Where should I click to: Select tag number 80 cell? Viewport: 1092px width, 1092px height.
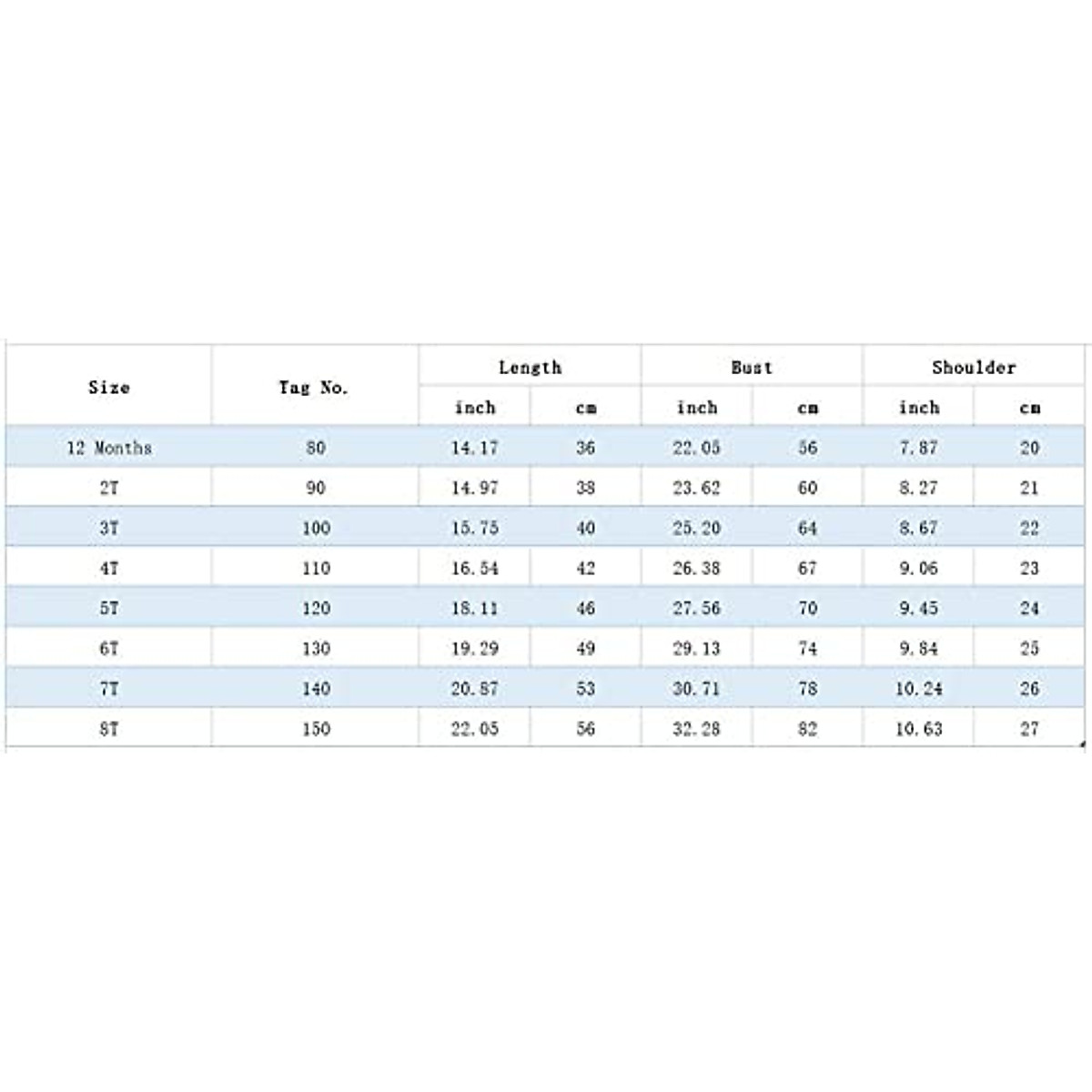click(316, 448)
